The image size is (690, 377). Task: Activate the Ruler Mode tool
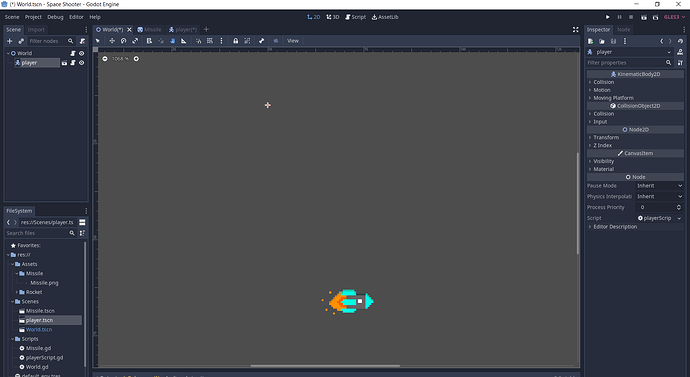click(x=184, y=41)
